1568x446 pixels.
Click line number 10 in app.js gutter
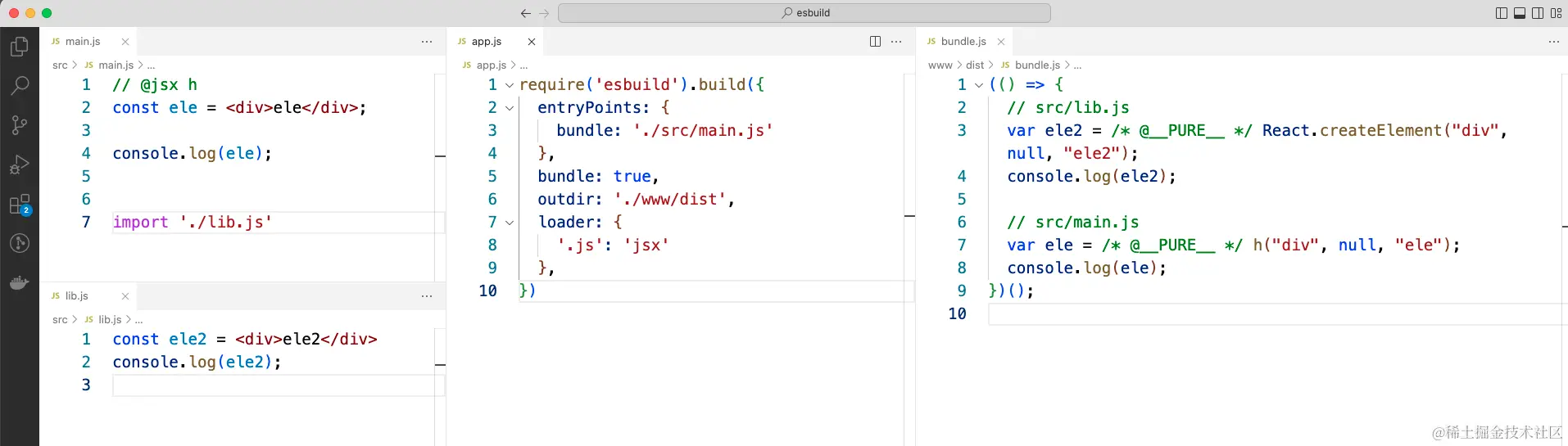487,291
